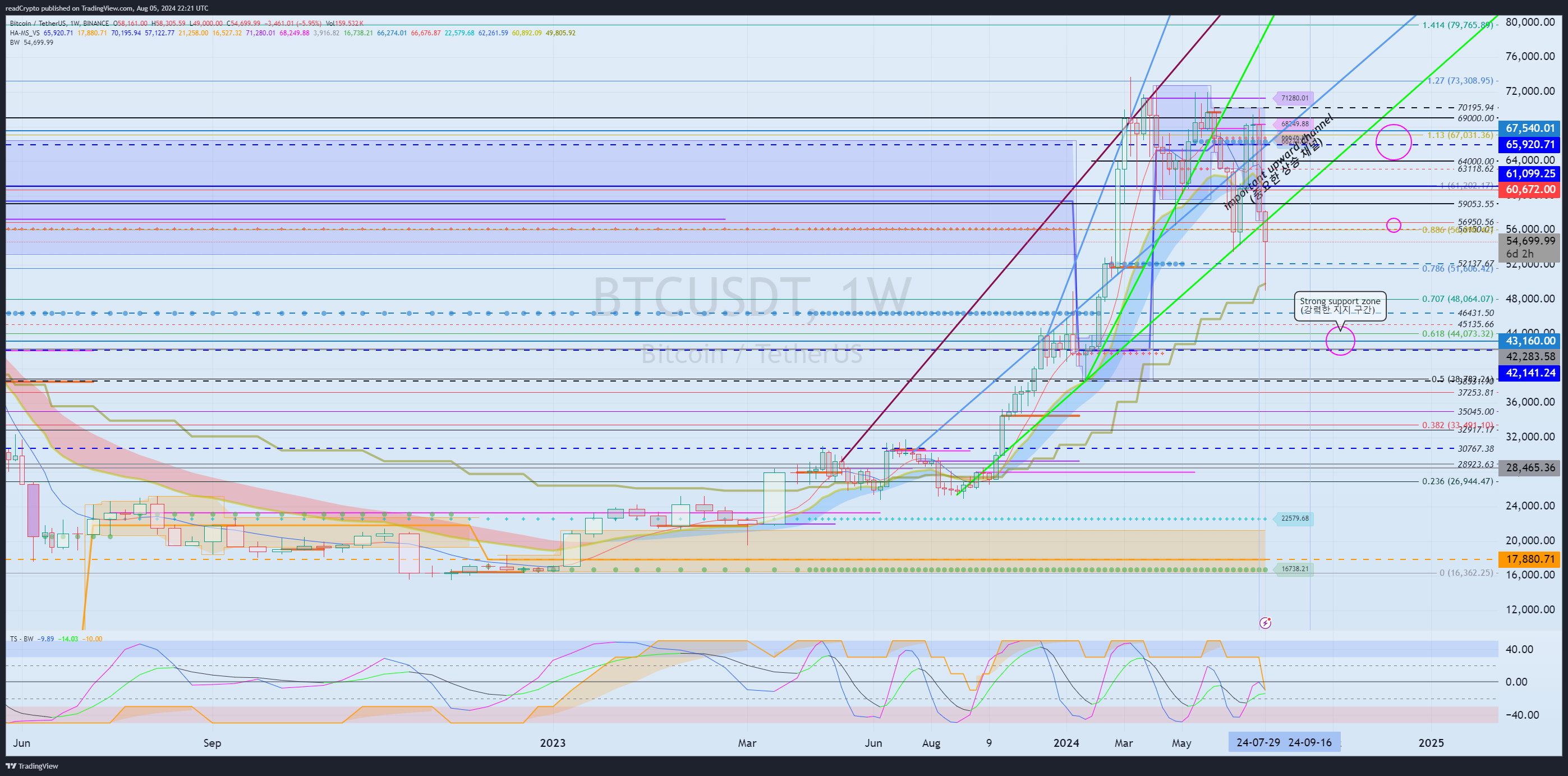The width and height of the screenshot is (1568, 776).
Task: Click the 80,000.00 price scale value
Action: pyautogui.click(x=1530, y=22)
